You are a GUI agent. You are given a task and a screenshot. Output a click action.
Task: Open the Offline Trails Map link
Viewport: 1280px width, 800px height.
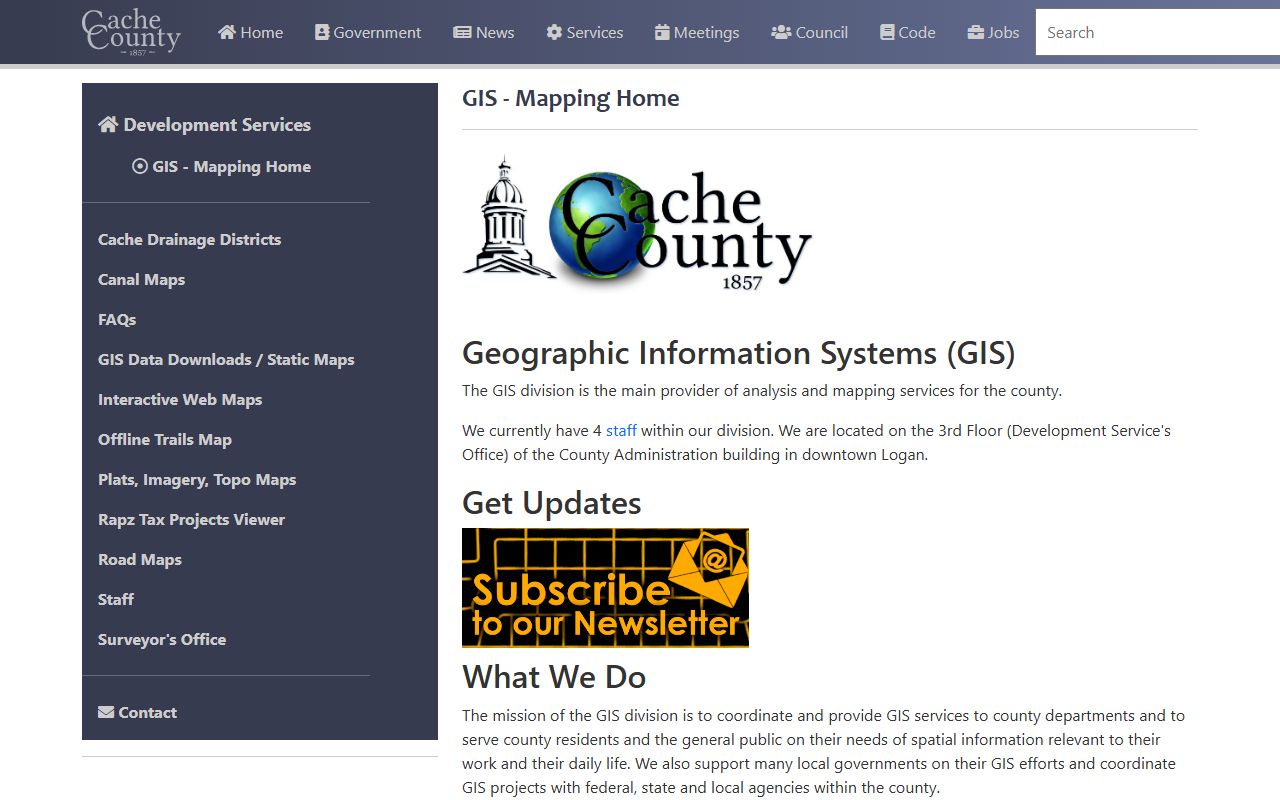coord(165,439)
